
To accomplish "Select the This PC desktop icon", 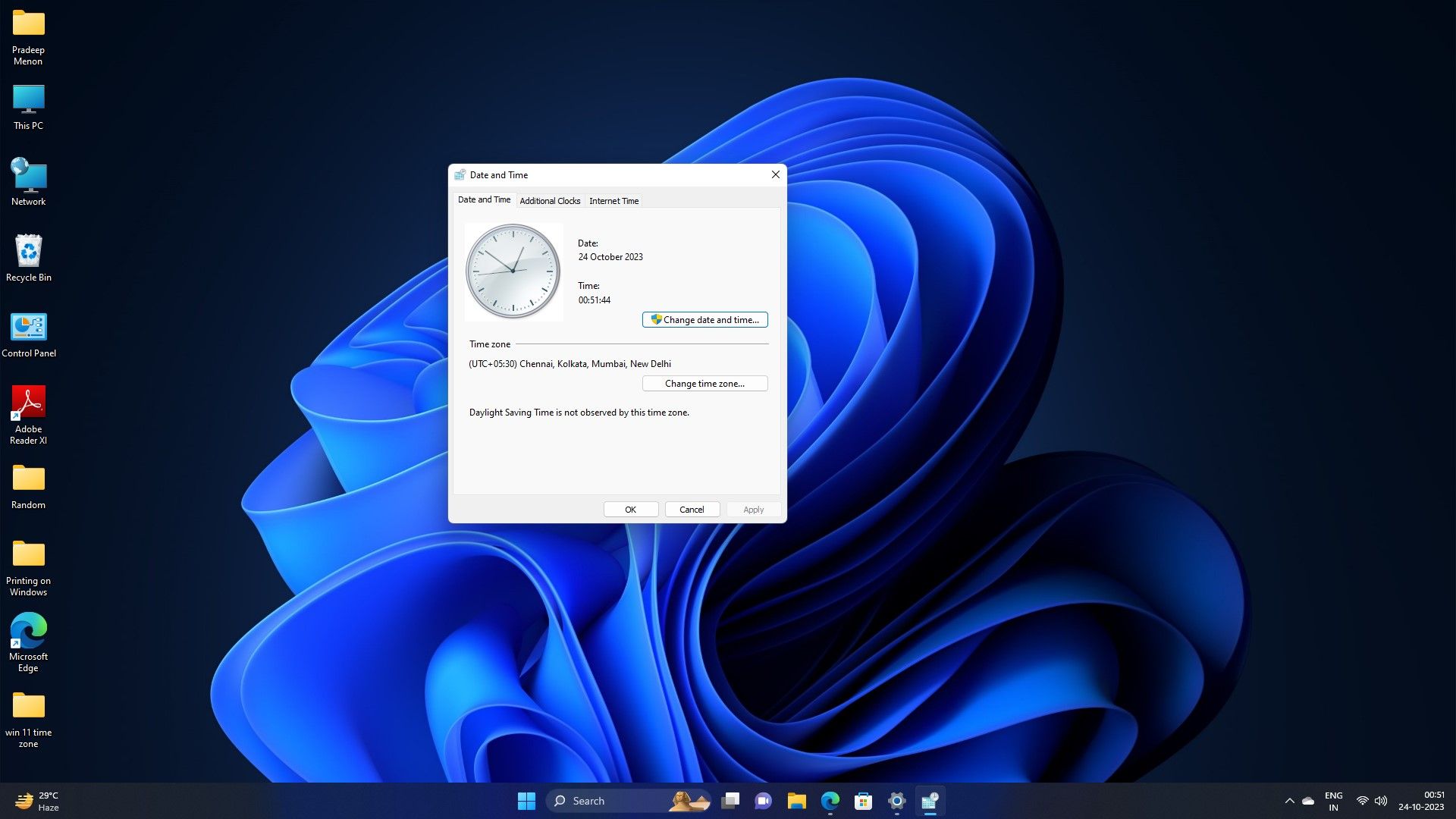I will coord(28,107).
